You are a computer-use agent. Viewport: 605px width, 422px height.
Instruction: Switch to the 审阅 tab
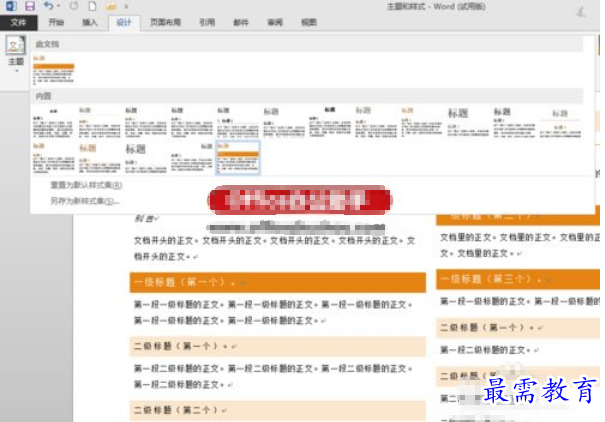pos(275,22)
